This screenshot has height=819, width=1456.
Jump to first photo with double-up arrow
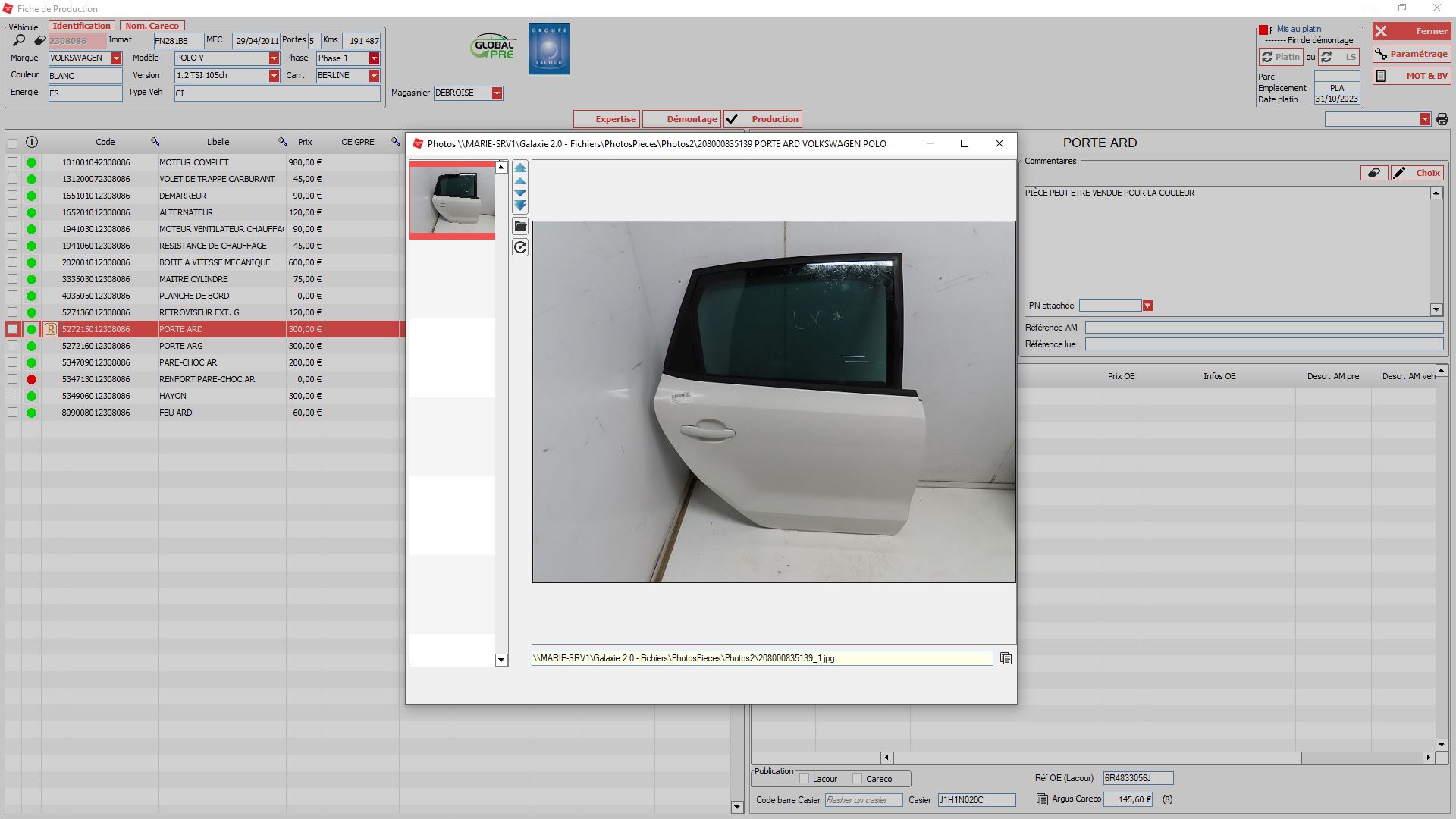pos(520,168)
